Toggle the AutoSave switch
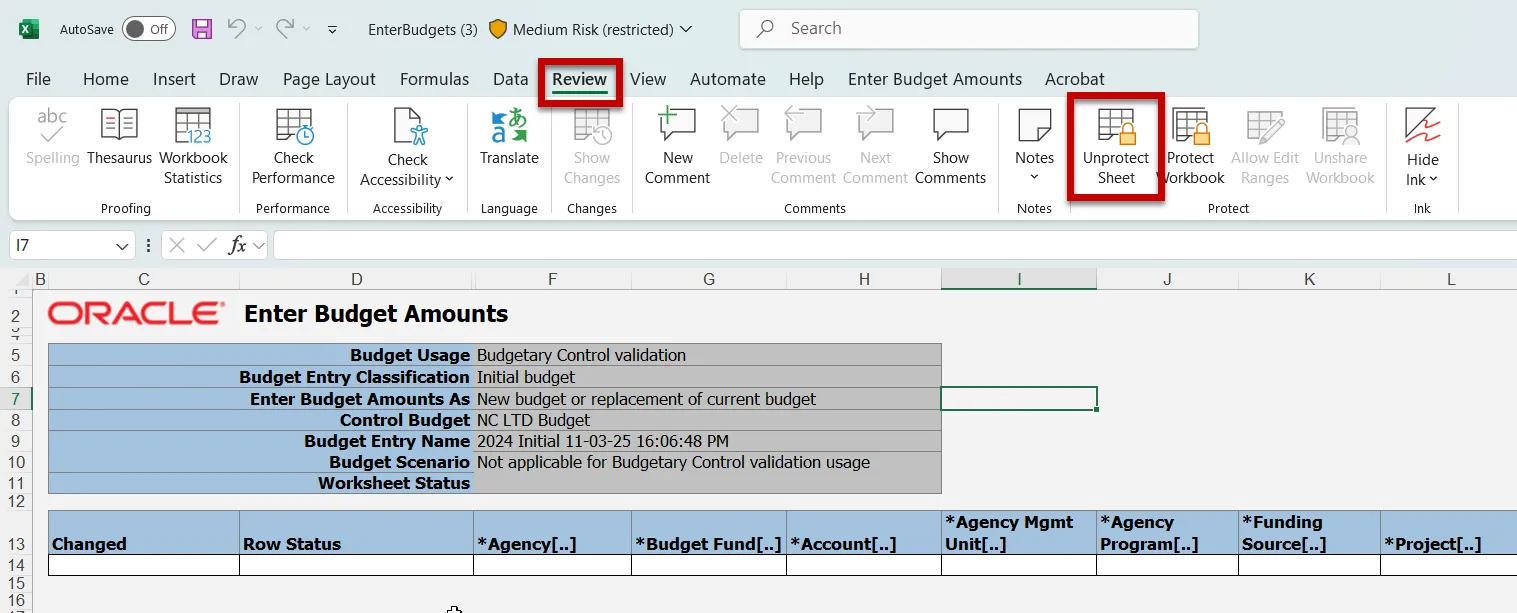Screen dimensions: 1517x613 [148, 29]
